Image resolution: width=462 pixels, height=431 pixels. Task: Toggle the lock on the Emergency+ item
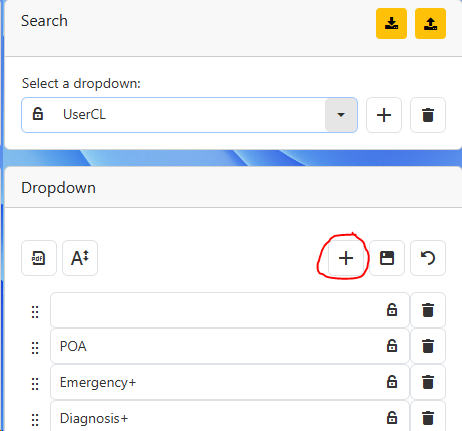(x=392, y=382)
